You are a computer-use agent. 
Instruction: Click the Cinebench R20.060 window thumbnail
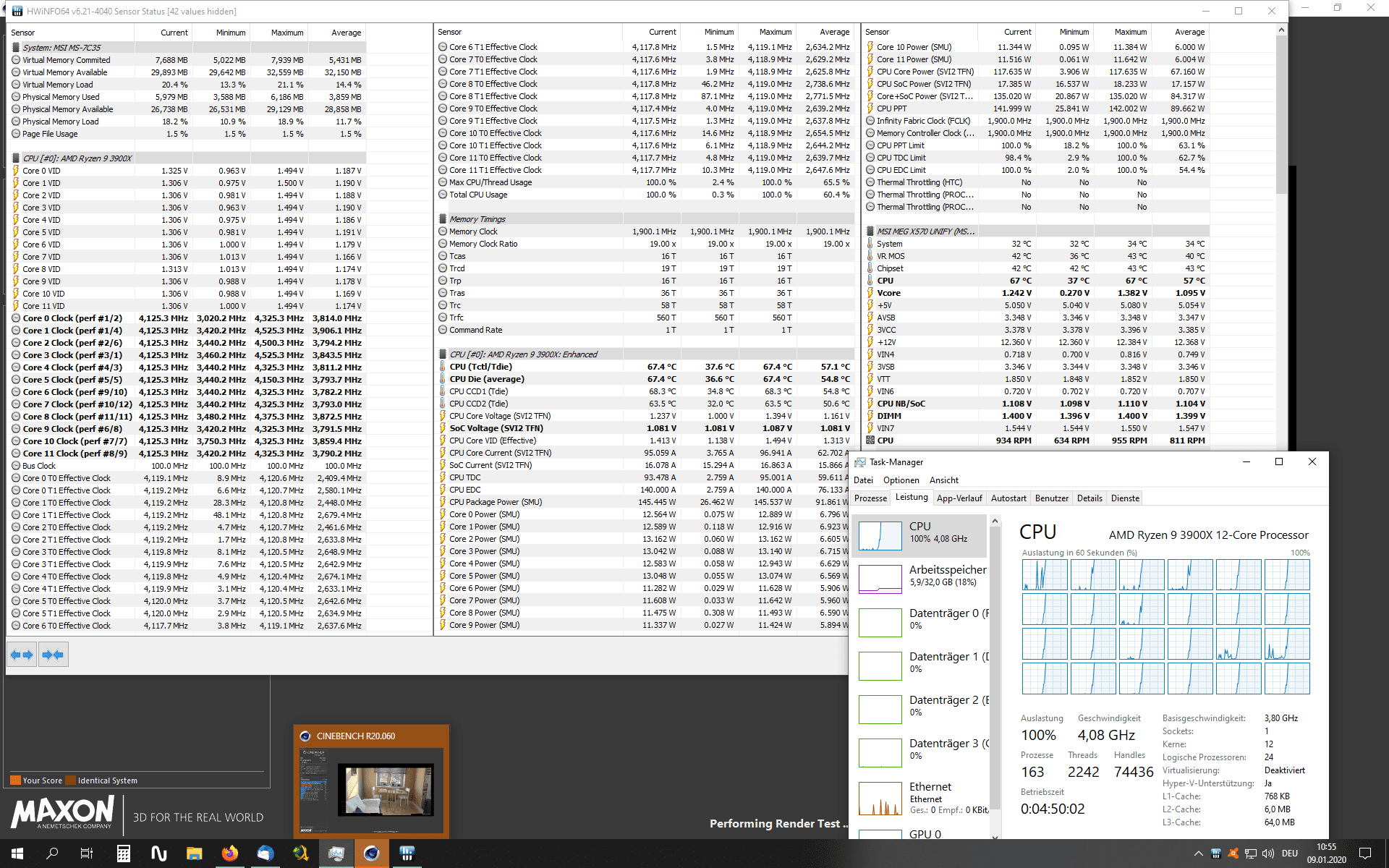click(371, 782)
